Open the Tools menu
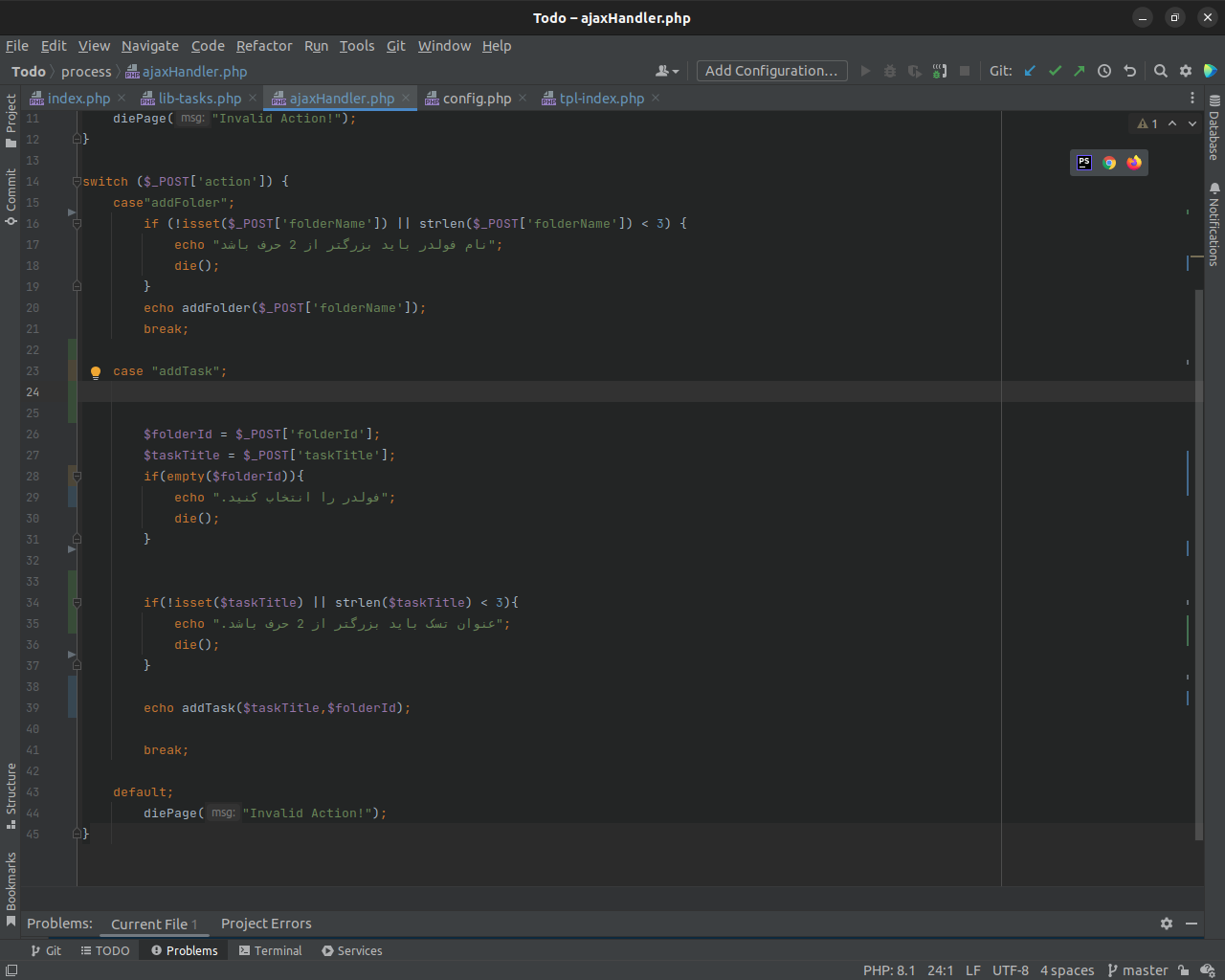This screenshot has width=1225, height=980. click(357, 45)
